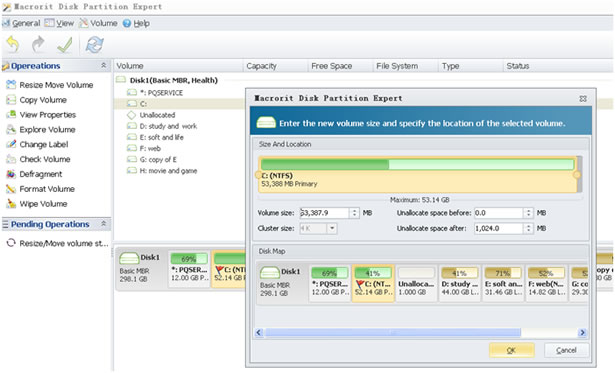Click the Undo arrow toolbar icon
The image size is (615, 373).
pos(13,44)
